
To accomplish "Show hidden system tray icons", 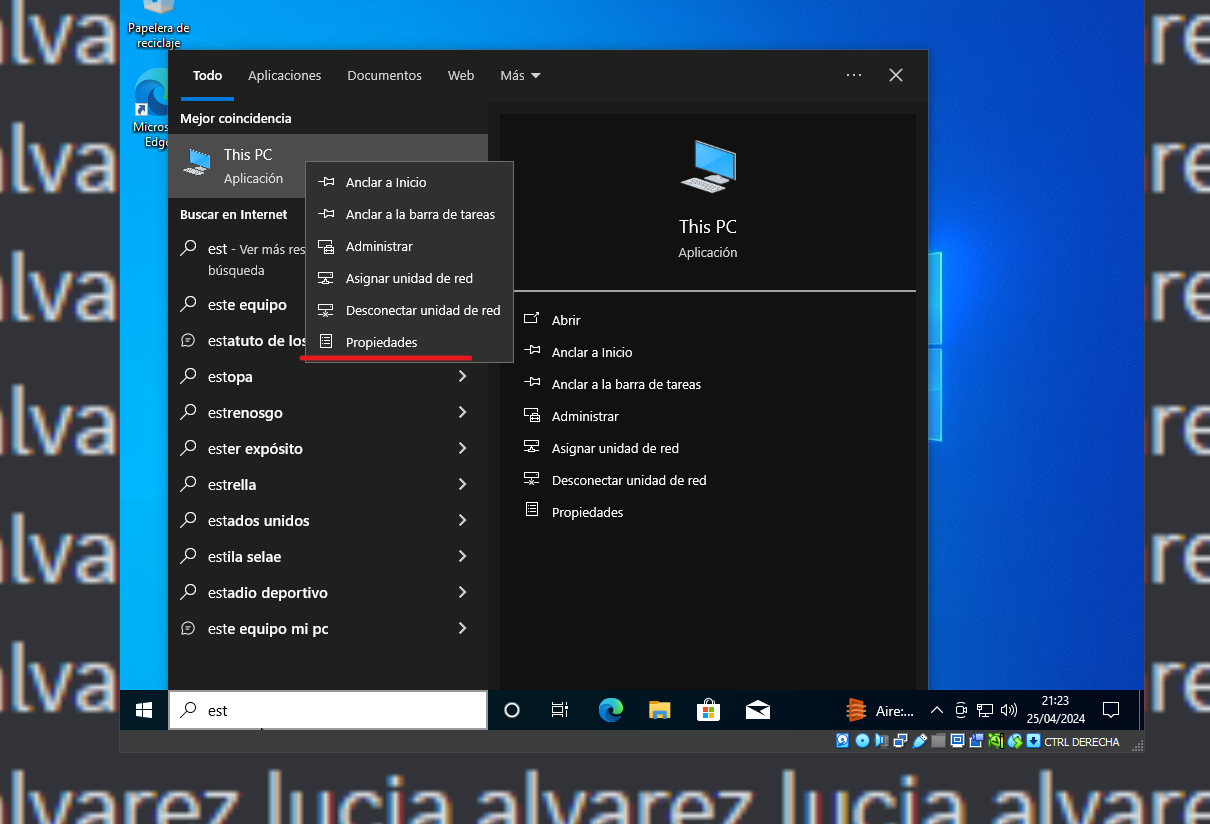I will coord(936,710).
